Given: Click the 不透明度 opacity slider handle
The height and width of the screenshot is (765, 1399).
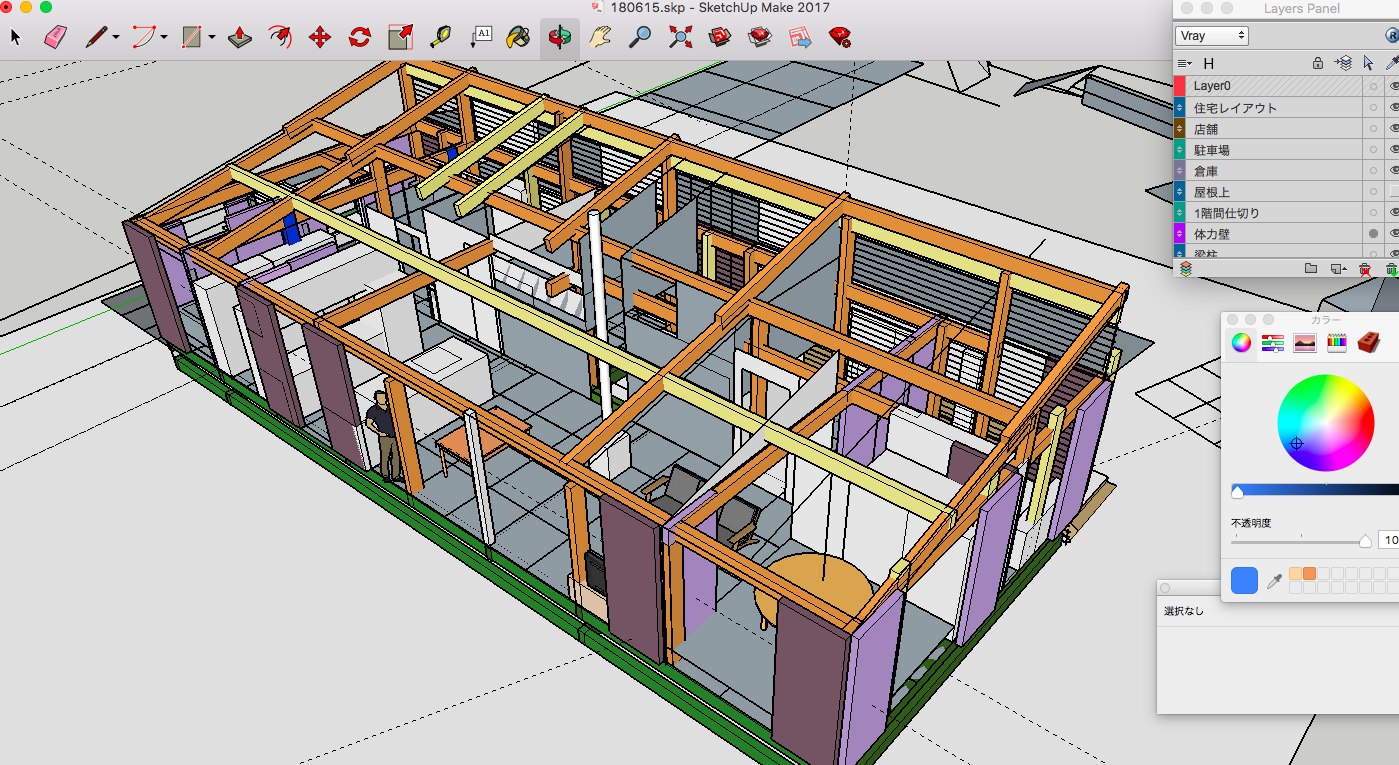Looking at the screenshot, I should coord(1365,541).
